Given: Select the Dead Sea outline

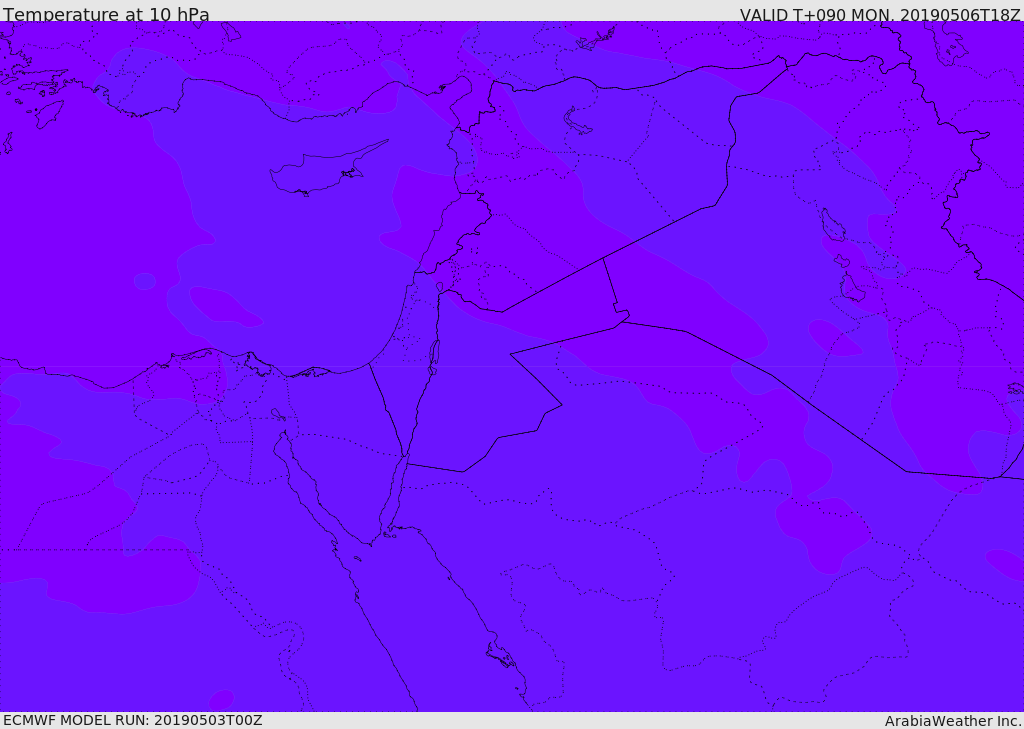Looking at the screenshot, I should tap(434, 354).
